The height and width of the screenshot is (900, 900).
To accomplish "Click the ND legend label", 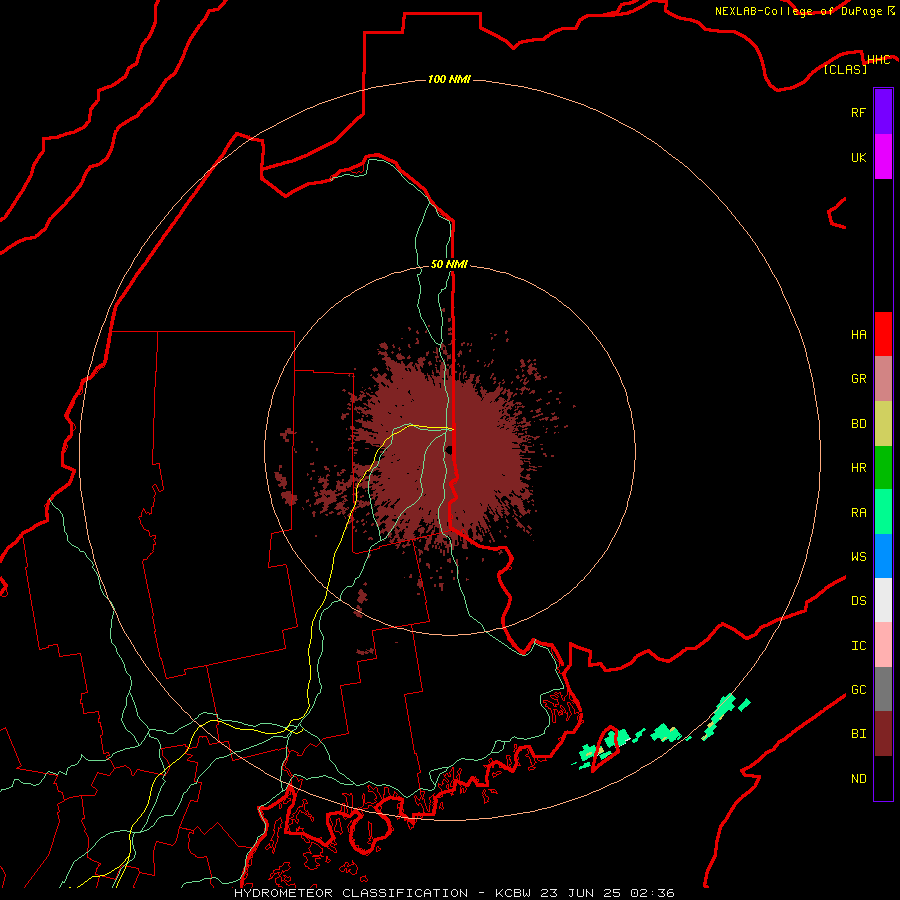I will click(858, 779).
